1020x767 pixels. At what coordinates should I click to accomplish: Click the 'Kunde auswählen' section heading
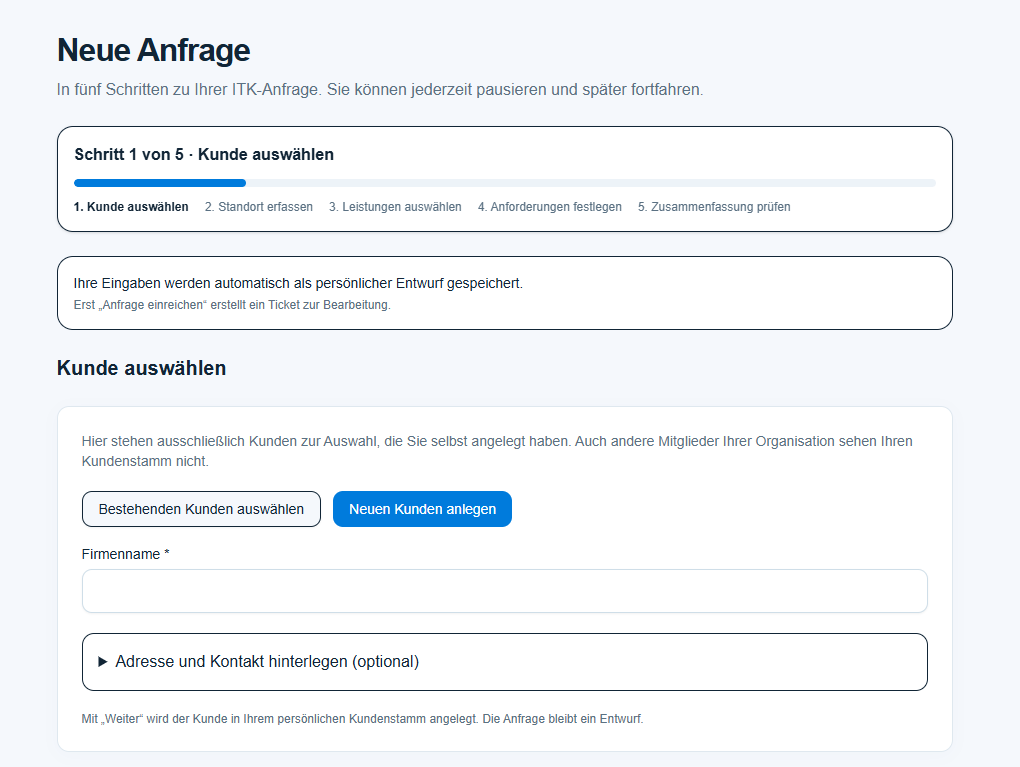coord(142,368)
